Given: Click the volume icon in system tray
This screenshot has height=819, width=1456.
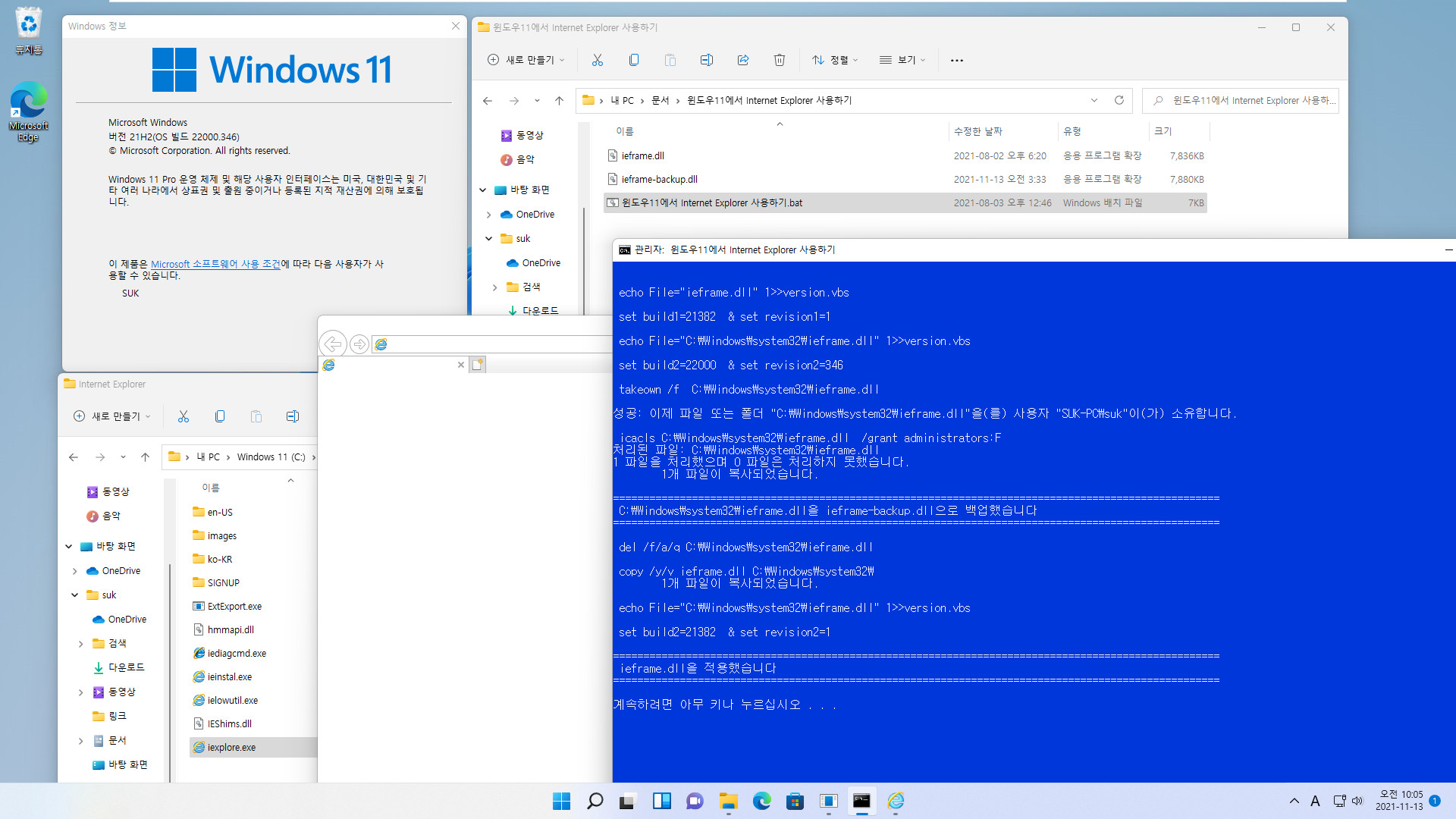Looking at the screenshot, I should click(x=1357, y=801).
